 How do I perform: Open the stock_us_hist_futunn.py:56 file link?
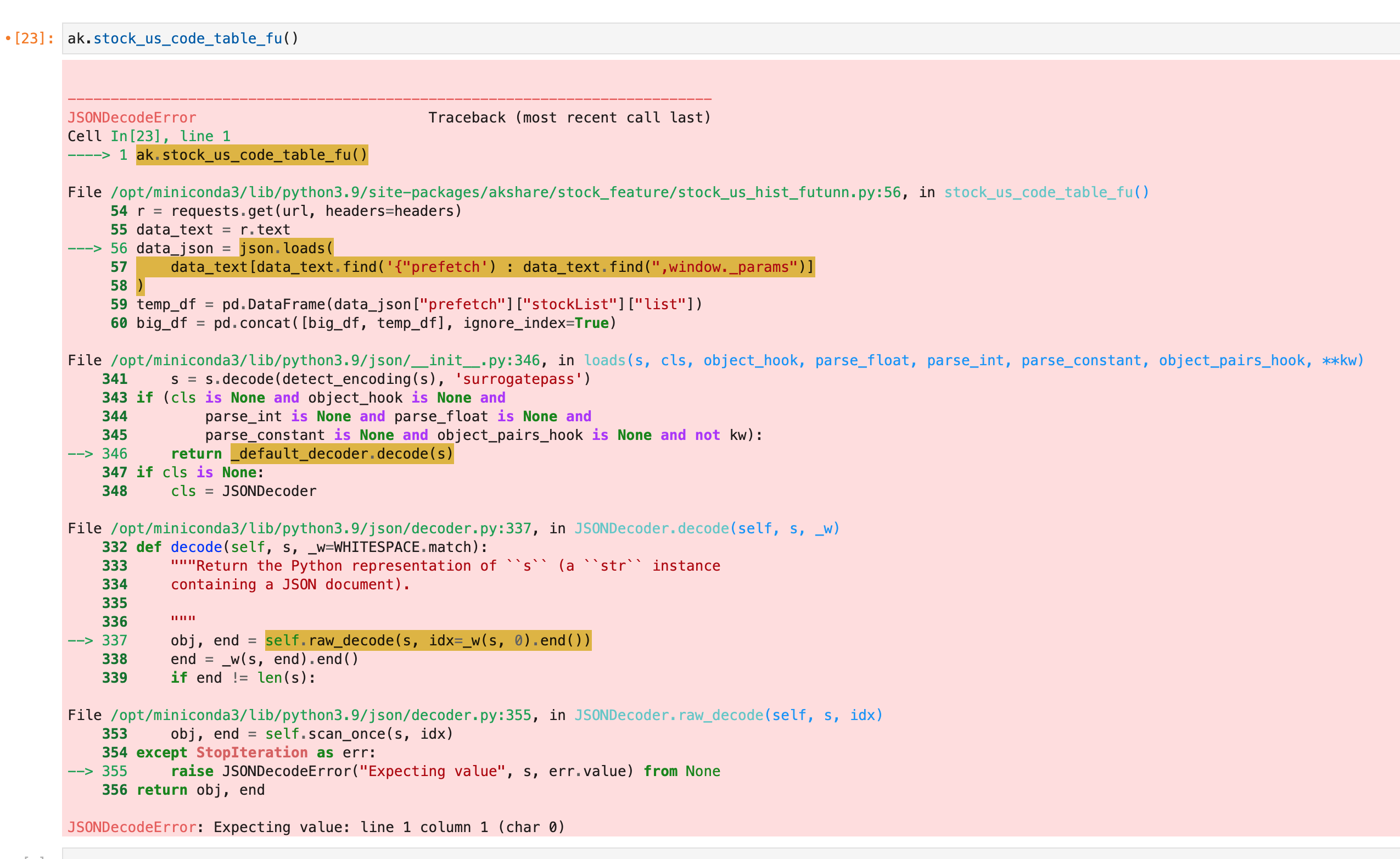coord(500,192)
